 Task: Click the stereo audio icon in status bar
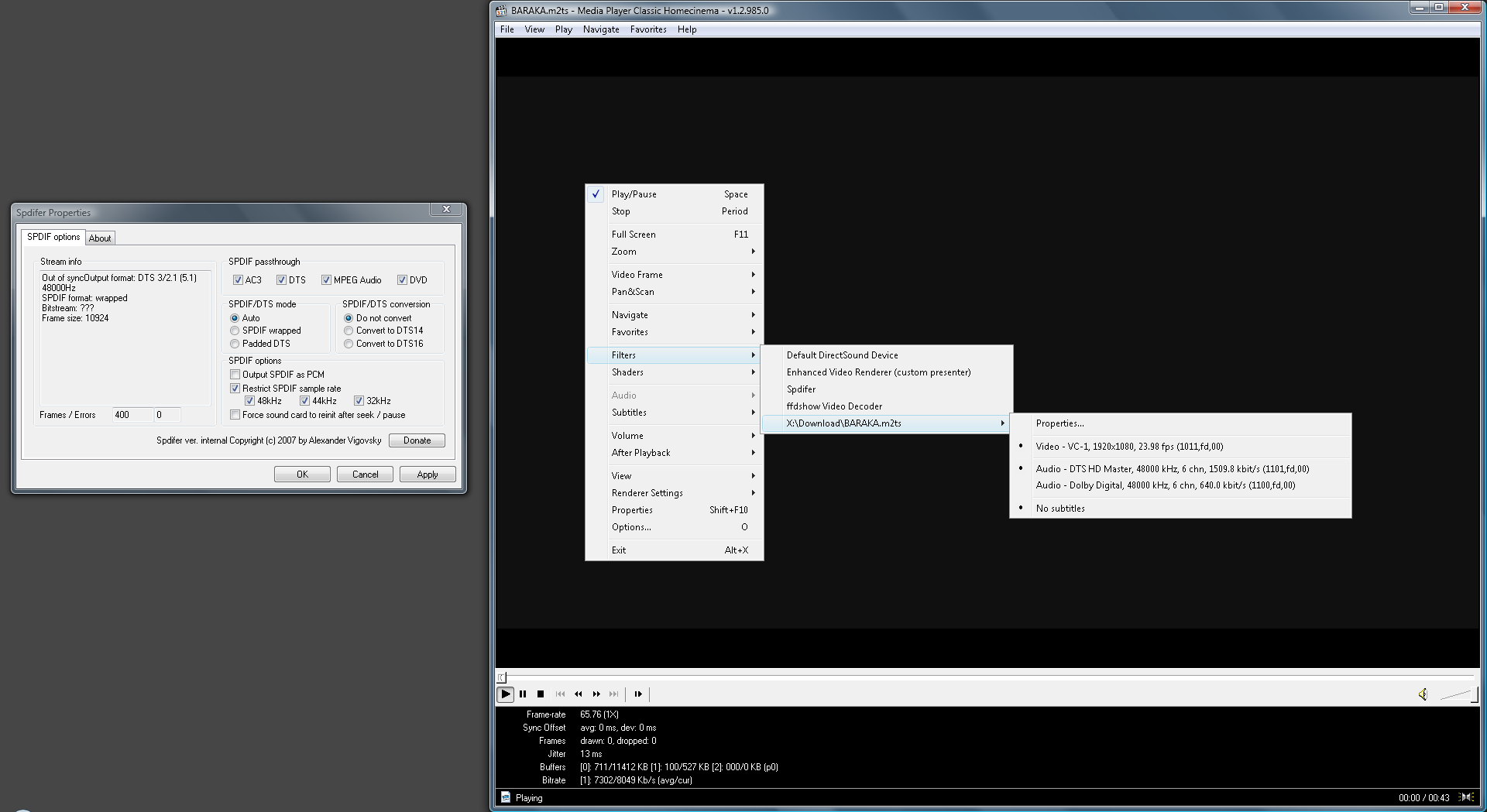tap(1466, 797)
